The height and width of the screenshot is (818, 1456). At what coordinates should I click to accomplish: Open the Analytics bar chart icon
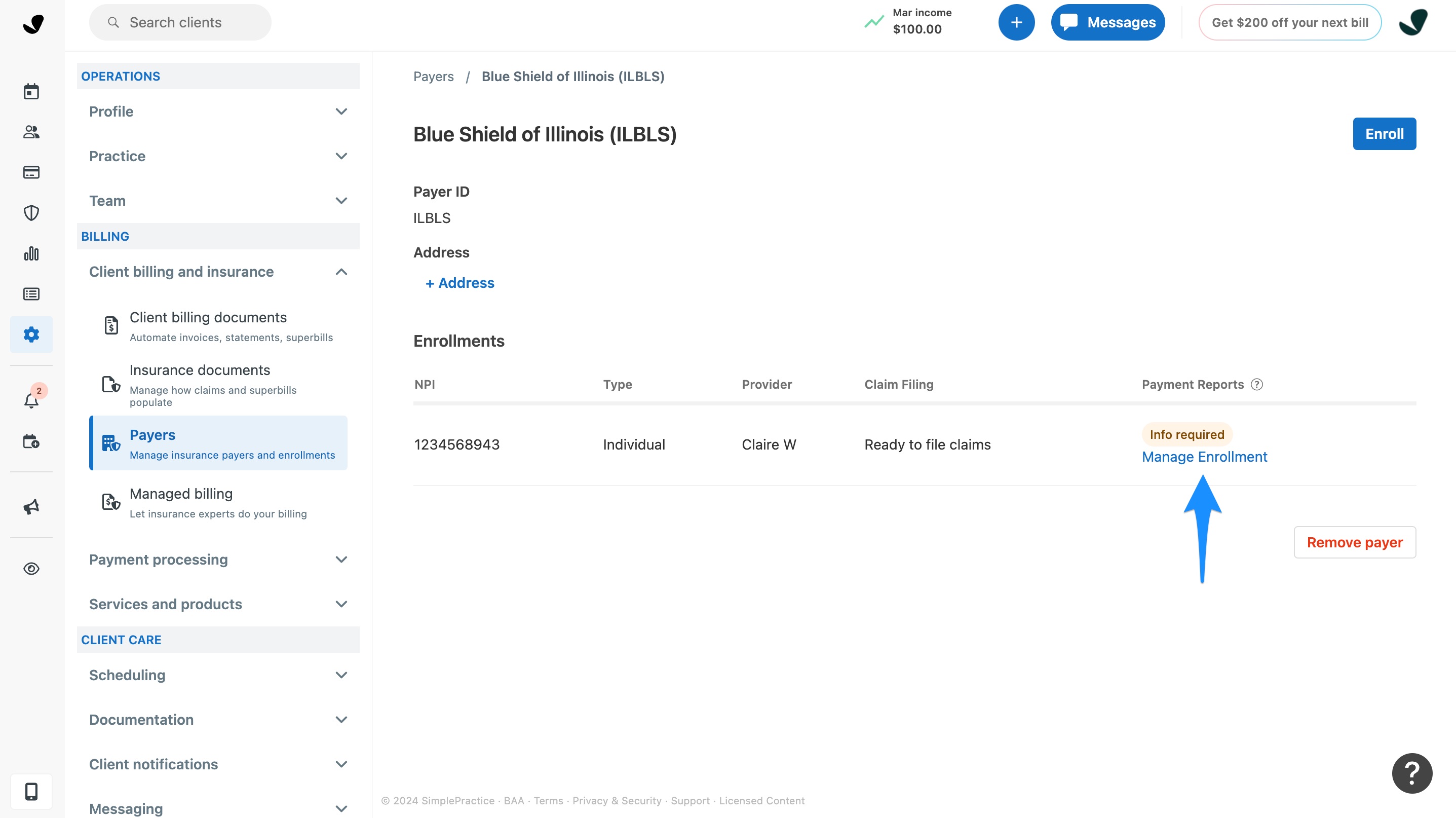point(31,253)
